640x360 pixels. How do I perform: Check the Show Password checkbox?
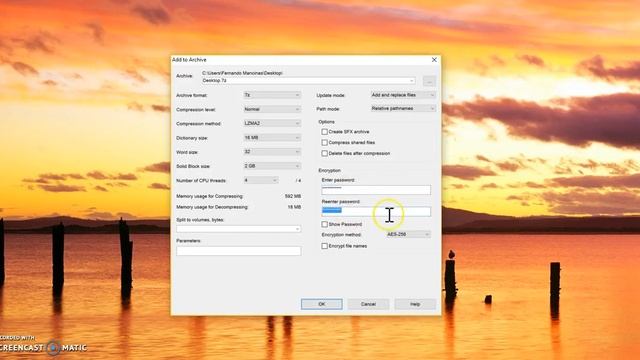(x=324, y=224)
